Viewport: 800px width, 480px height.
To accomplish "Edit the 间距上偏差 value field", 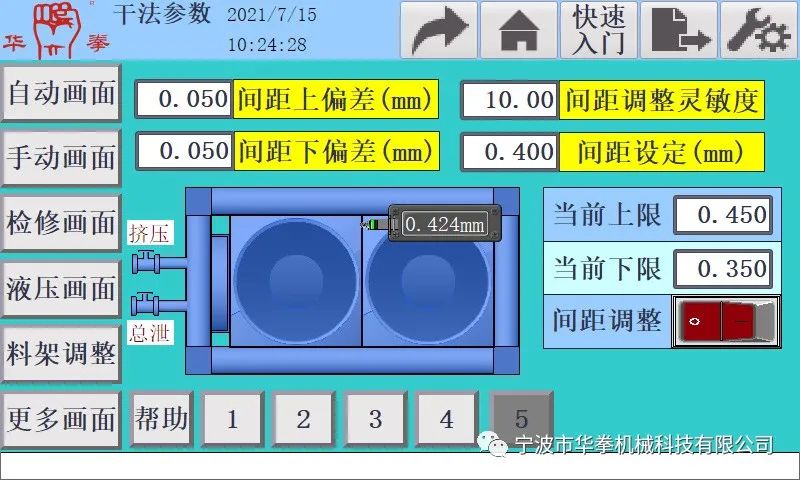I will point(184,99).
